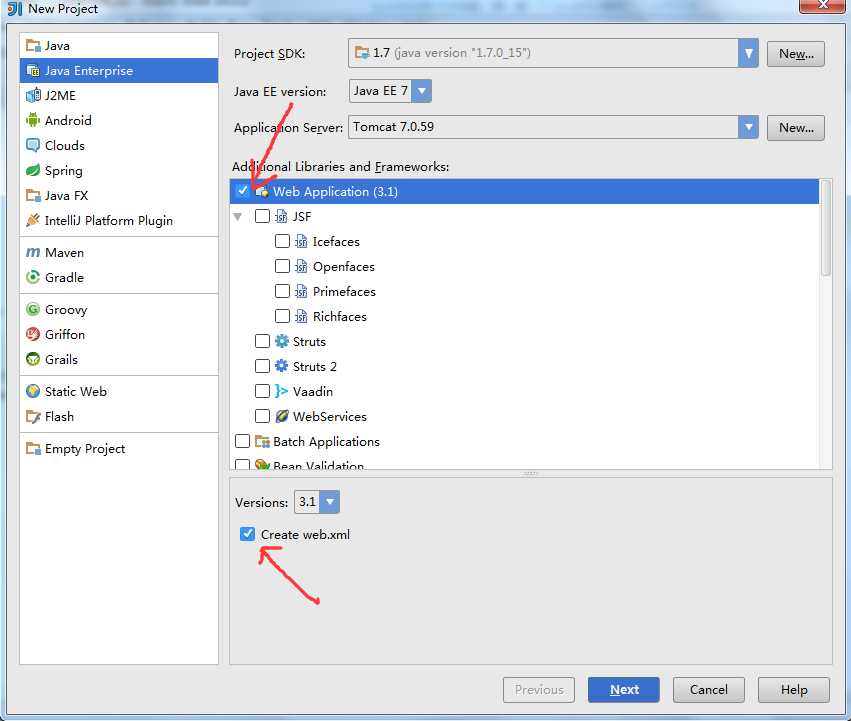Click the Batch Applications icon

pos(262,441)
